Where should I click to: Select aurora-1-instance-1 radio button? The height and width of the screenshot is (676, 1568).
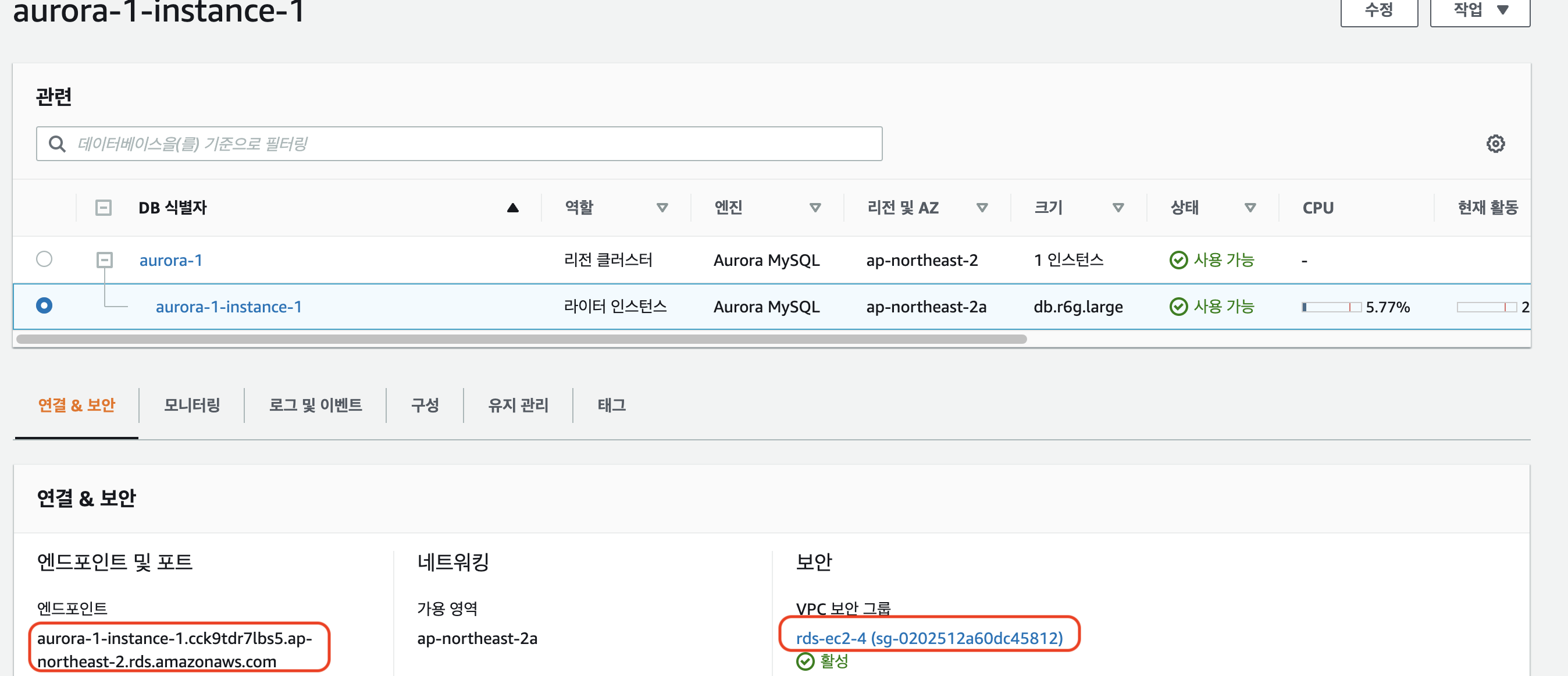(44, 306)
